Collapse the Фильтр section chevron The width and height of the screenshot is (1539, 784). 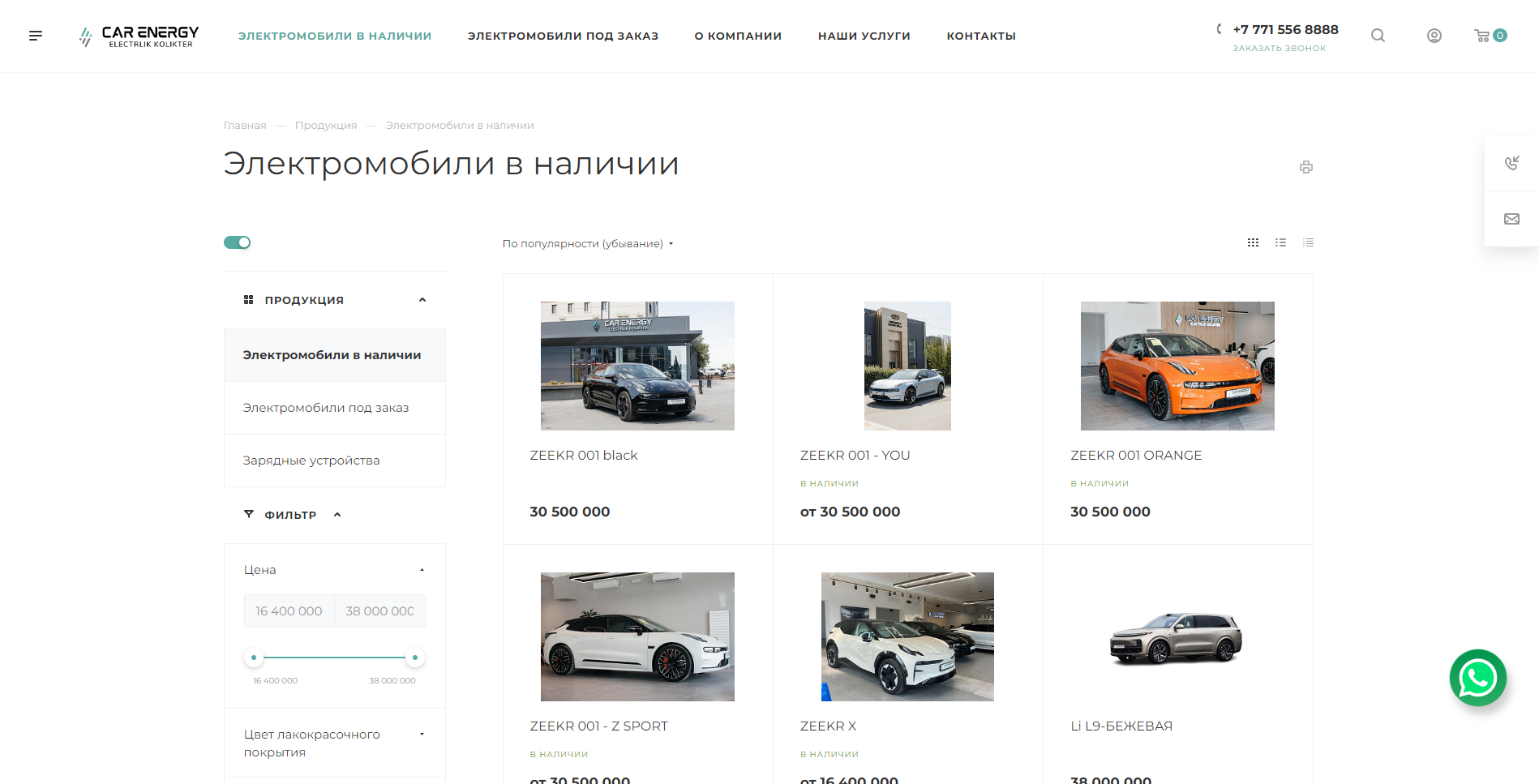[337, 515]
